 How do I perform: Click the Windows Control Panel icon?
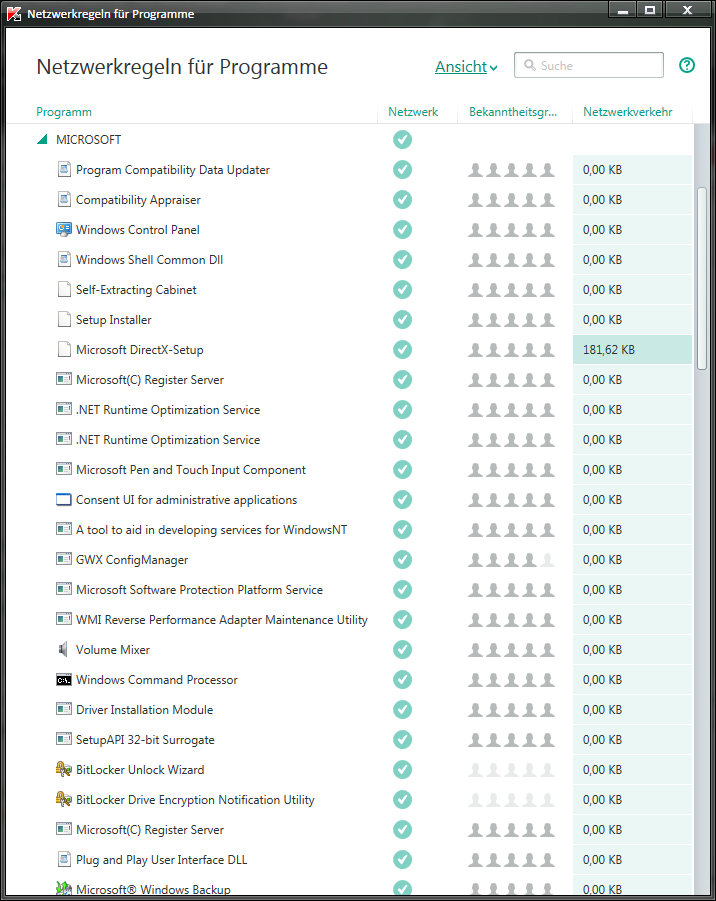64,229
